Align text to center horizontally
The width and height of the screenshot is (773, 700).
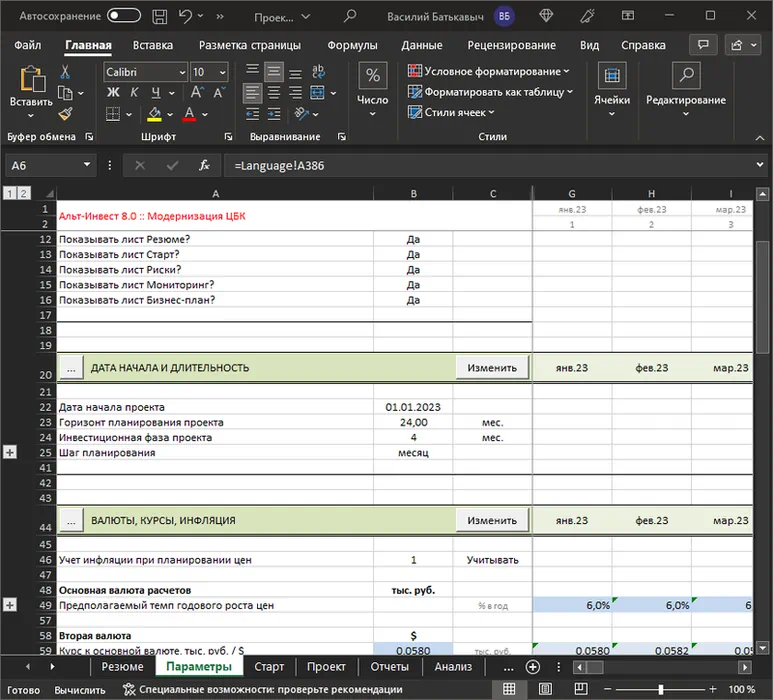pos(274,93)
